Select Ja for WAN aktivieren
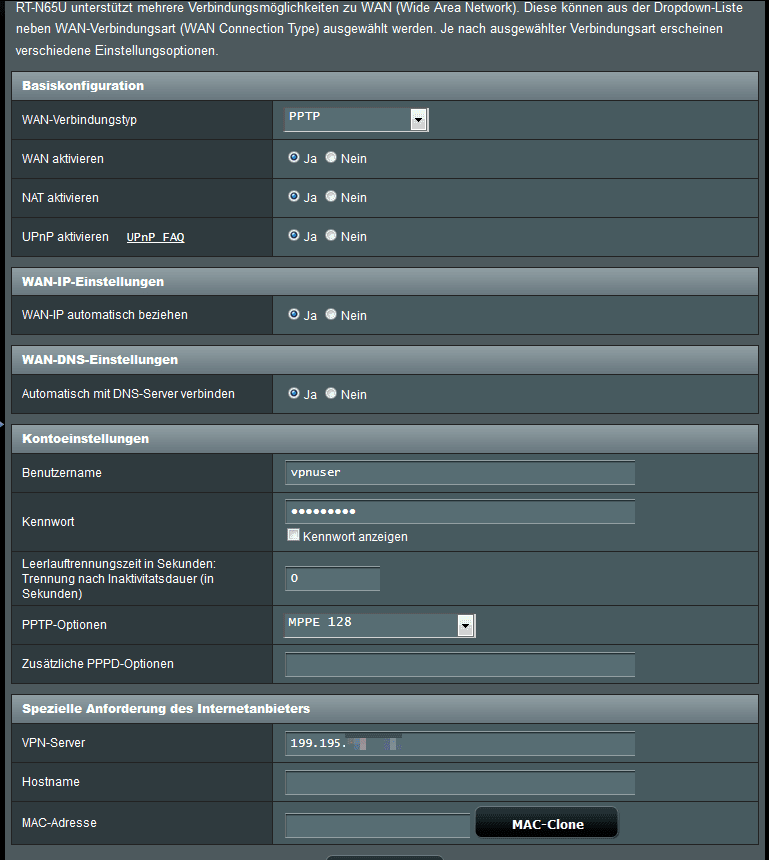Image resolution: width=769 pixels, height=860 pixels. tap(294, 157)
